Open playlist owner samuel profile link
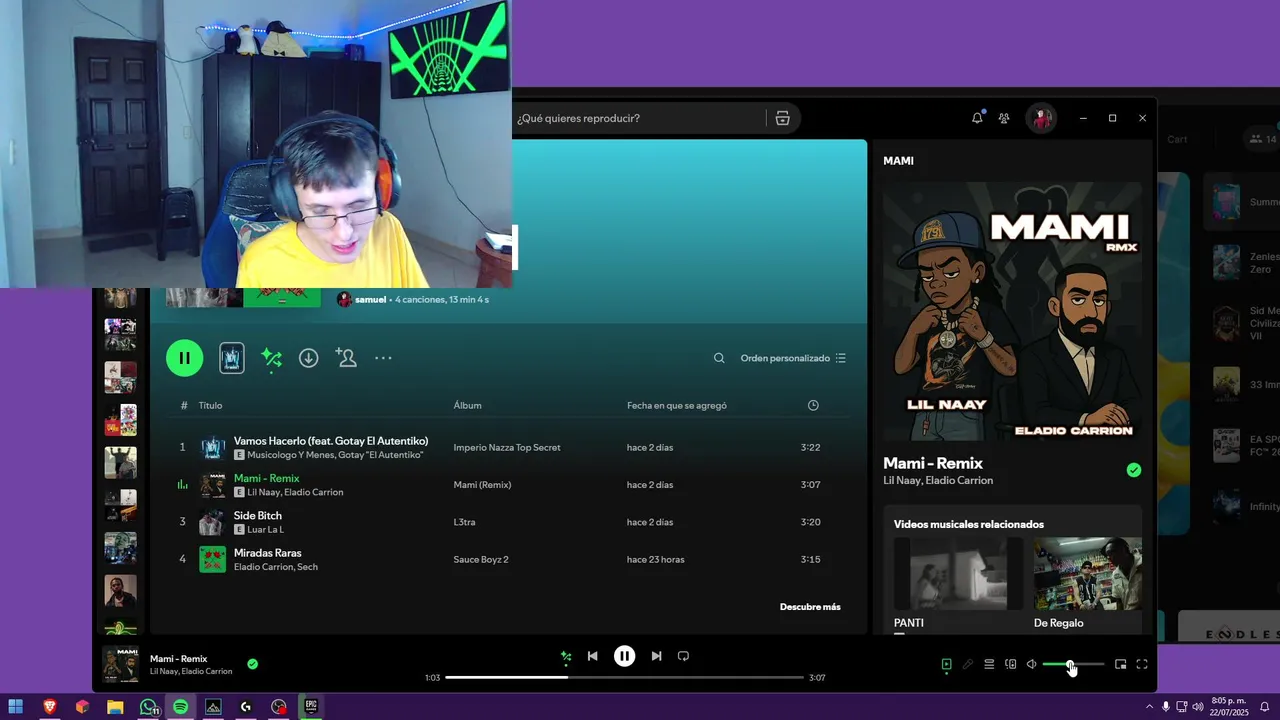Viewport: 1280px width, 720px height. (x=370, y=299)
